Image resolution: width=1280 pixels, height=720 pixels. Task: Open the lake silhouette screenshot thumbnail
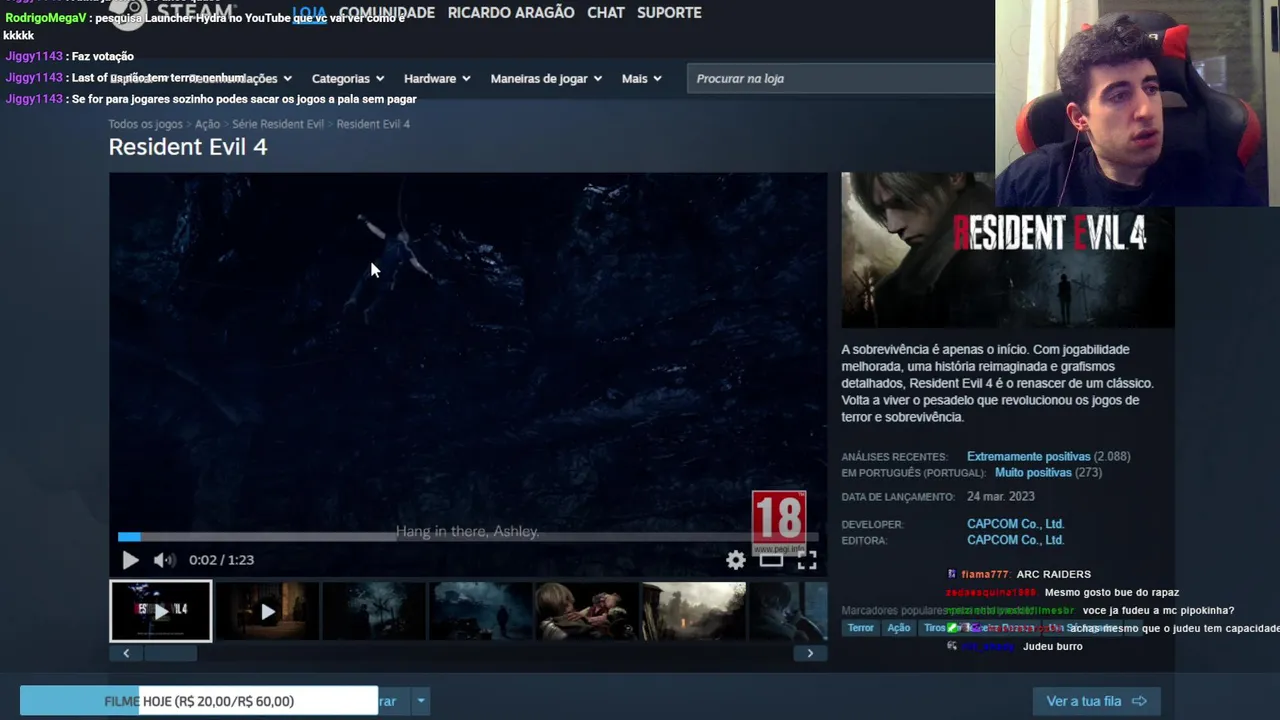pyautogui.click(x=481, y=611)
